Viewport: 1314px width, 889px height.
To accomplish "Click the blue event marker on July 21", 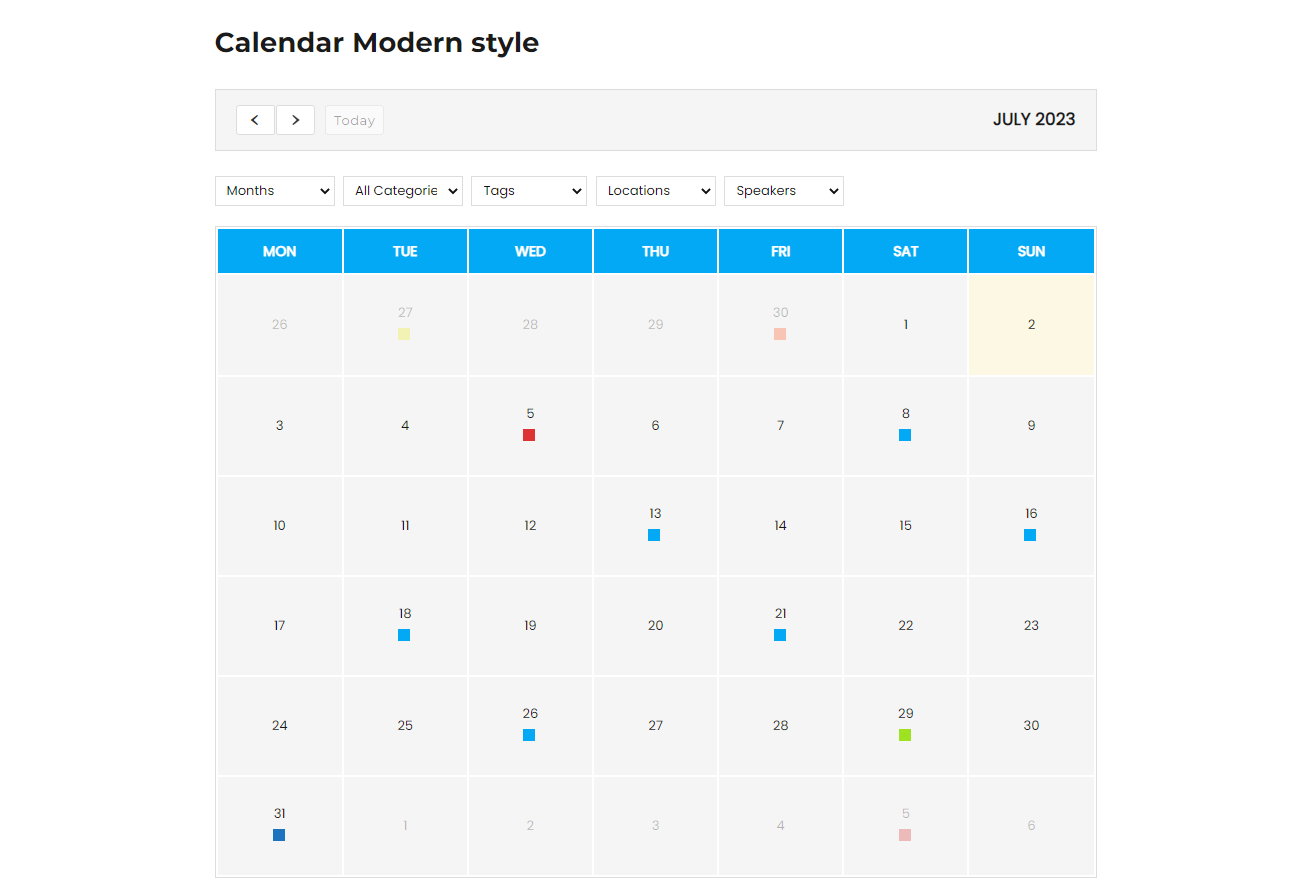I will point(780,635).
